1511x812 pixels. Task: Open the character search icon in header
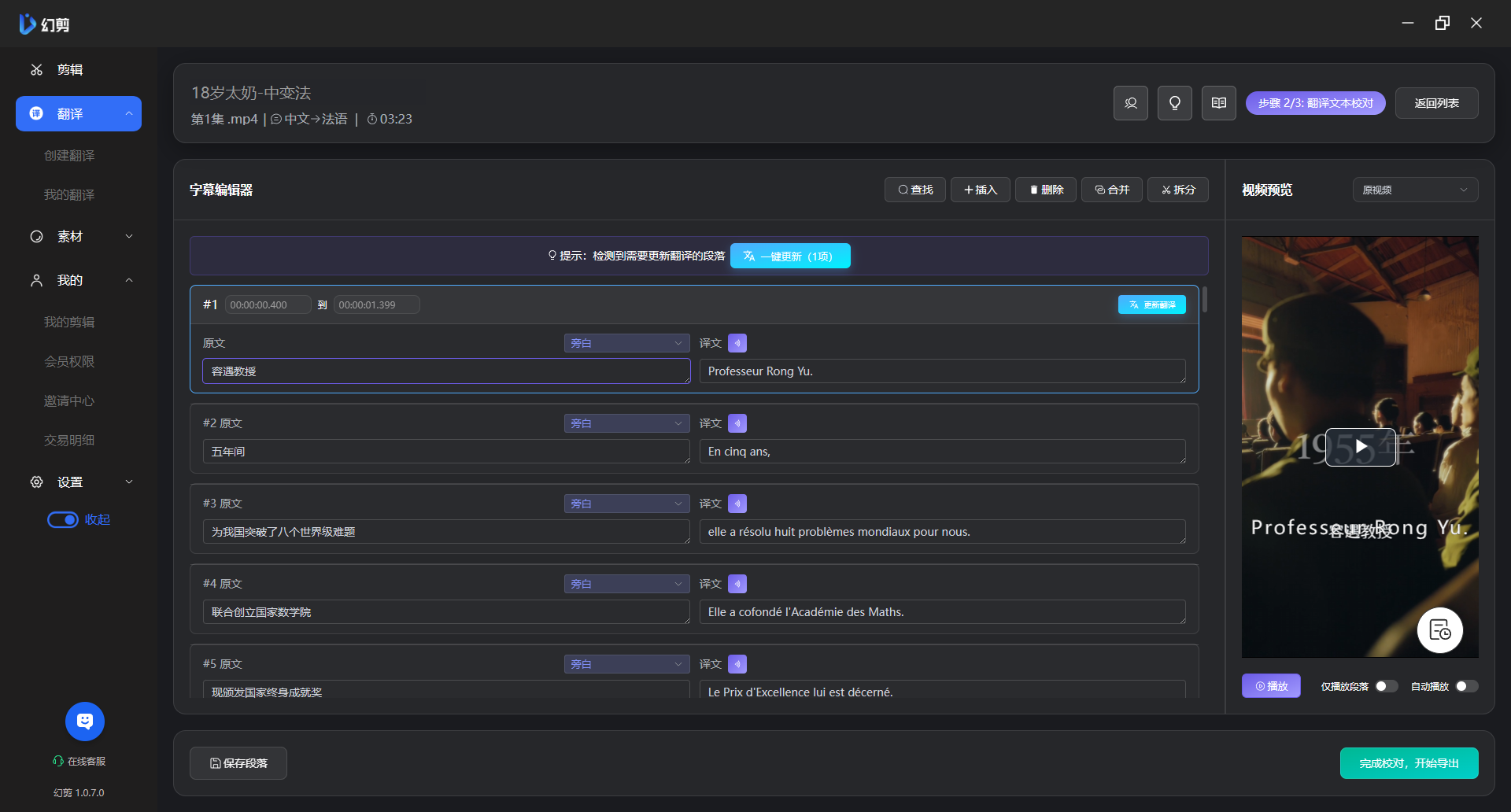pos(1130,103)
